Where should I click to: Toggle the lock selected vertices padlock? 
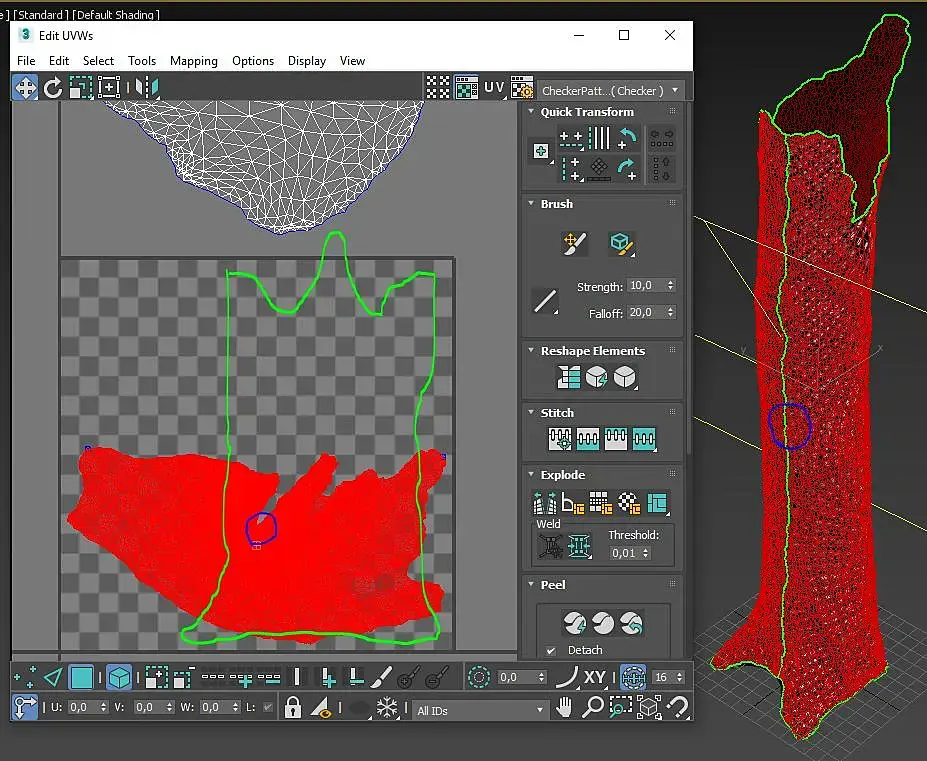[292, 708]
